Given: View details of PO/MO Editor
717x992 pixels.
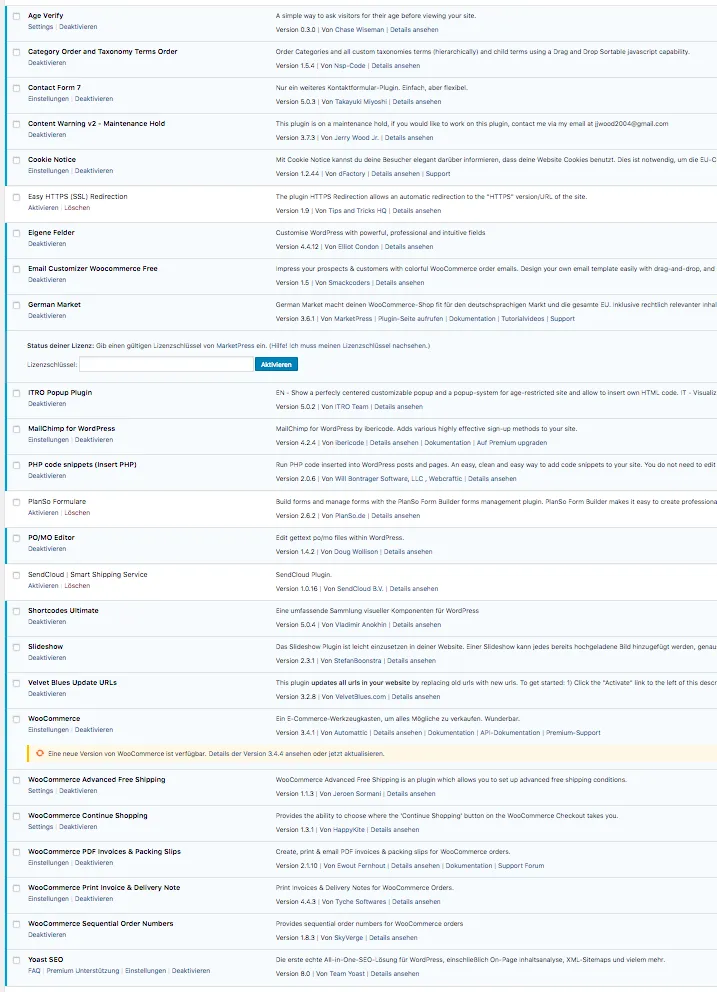Looking at the screenshot, I should 408,552.
